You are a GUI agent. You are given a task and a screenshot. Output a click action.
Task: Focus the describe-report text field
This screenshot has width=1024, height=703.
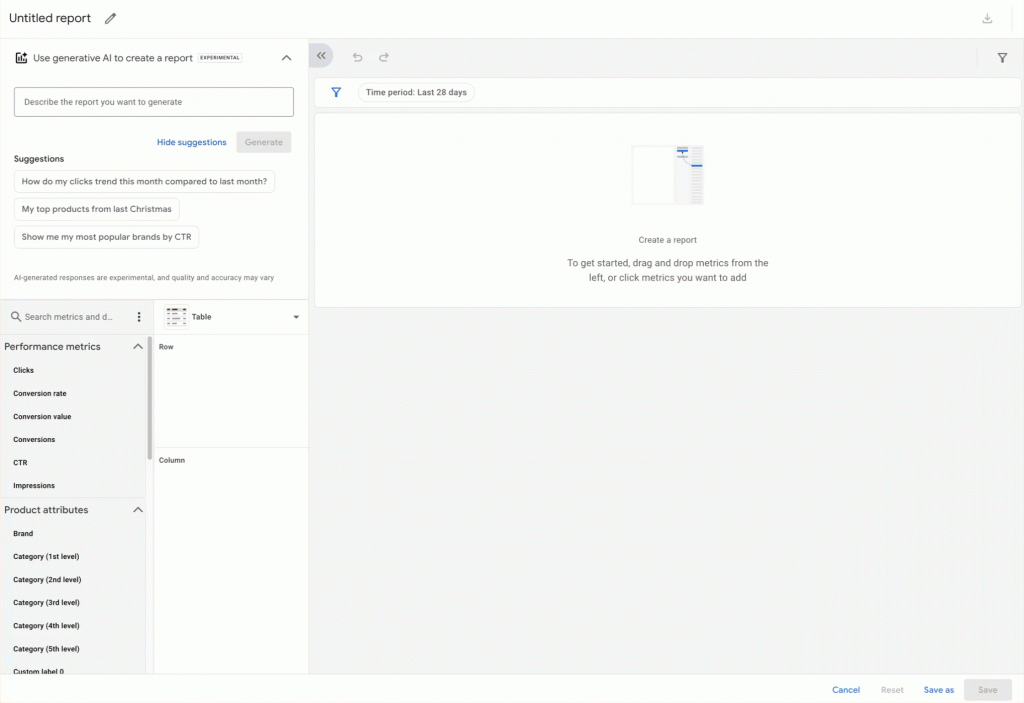(154, 102)
